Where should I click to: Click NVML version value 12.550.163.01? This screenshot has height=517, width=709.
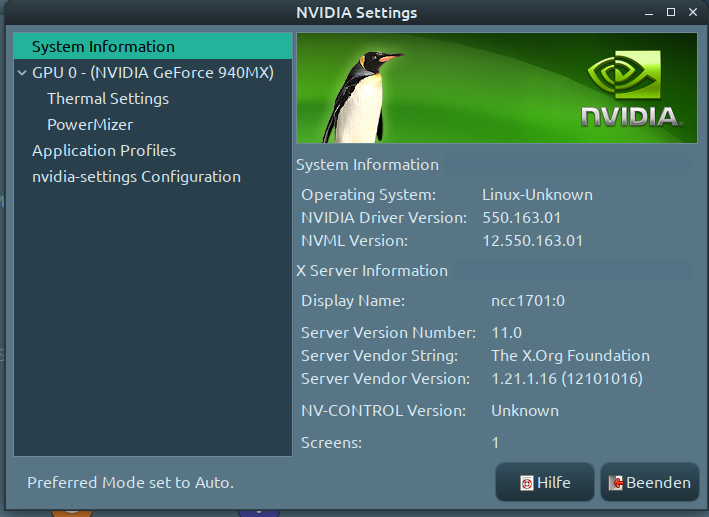point(532,241)
